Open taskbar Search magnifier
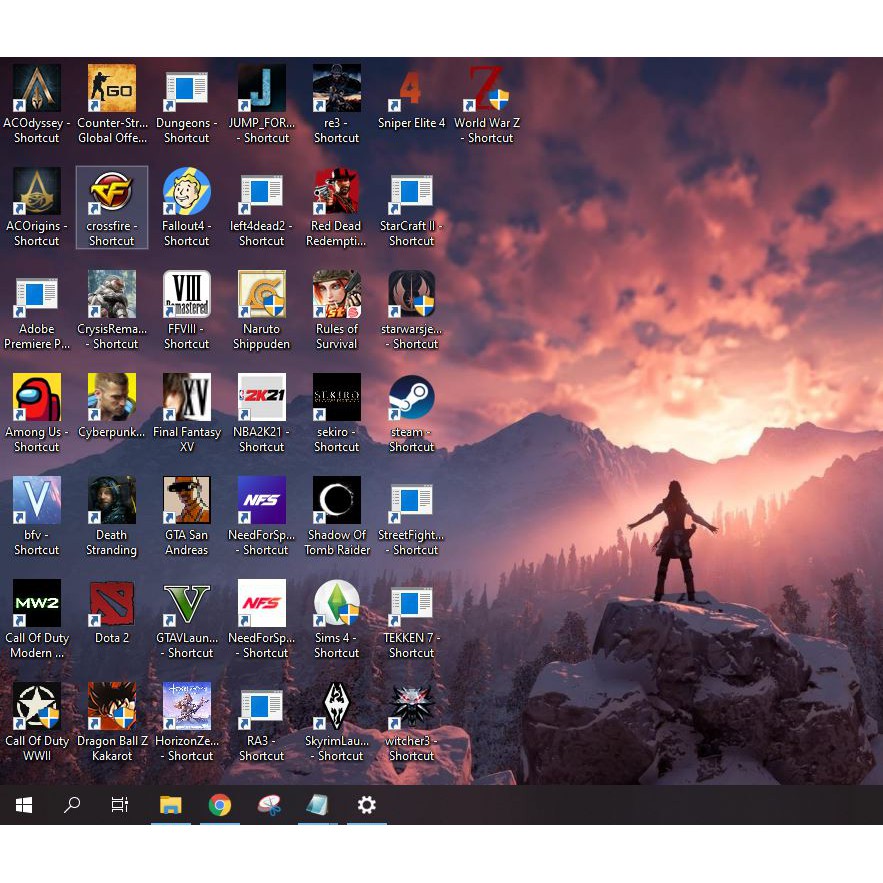The height and width of the screenshot is (883, 883). 72,805
